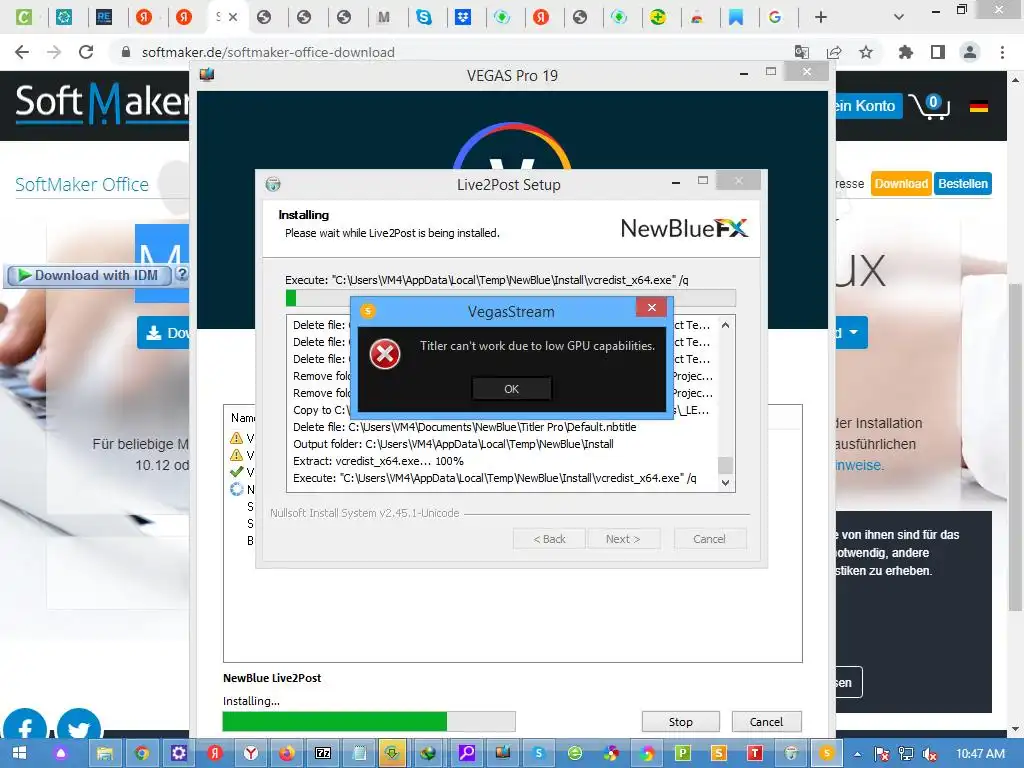Open Chrome profile avatar menu

[970, 52]
